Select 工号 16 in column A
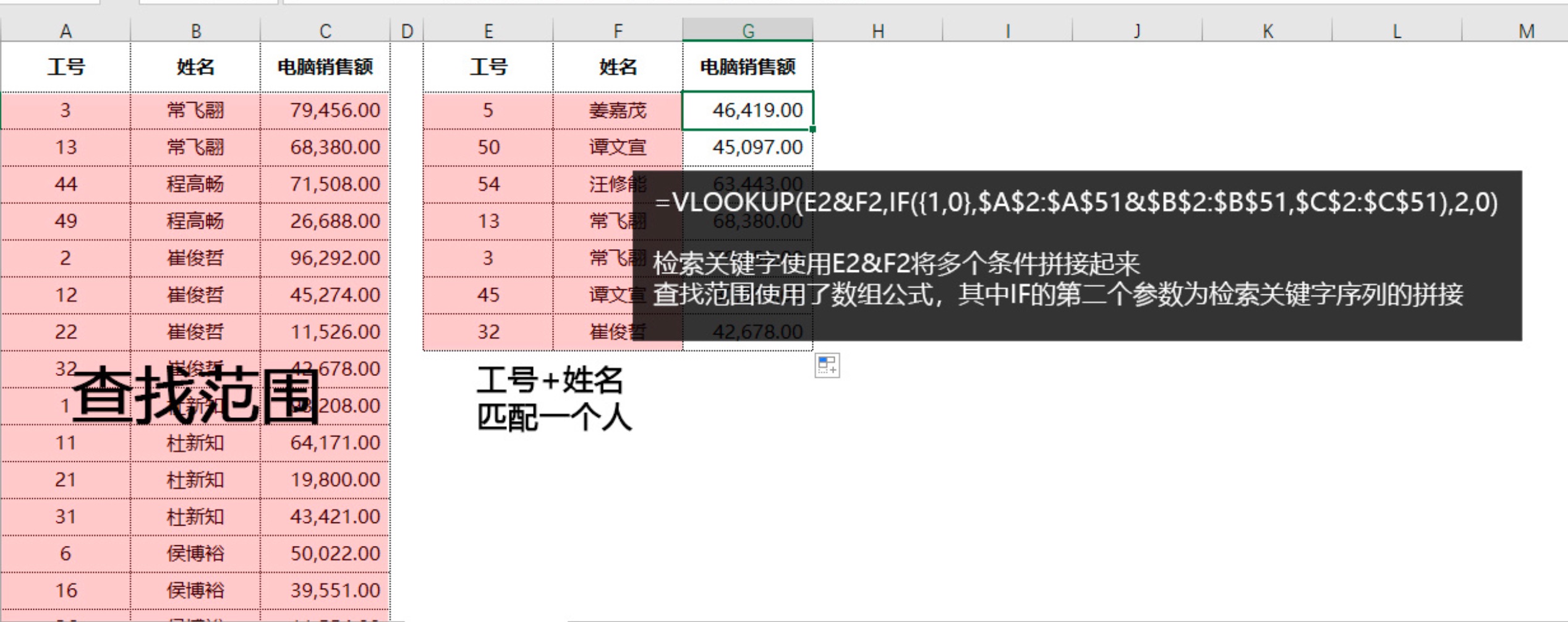The height and width of the screenshot is (622, 1568). [66, 590]
